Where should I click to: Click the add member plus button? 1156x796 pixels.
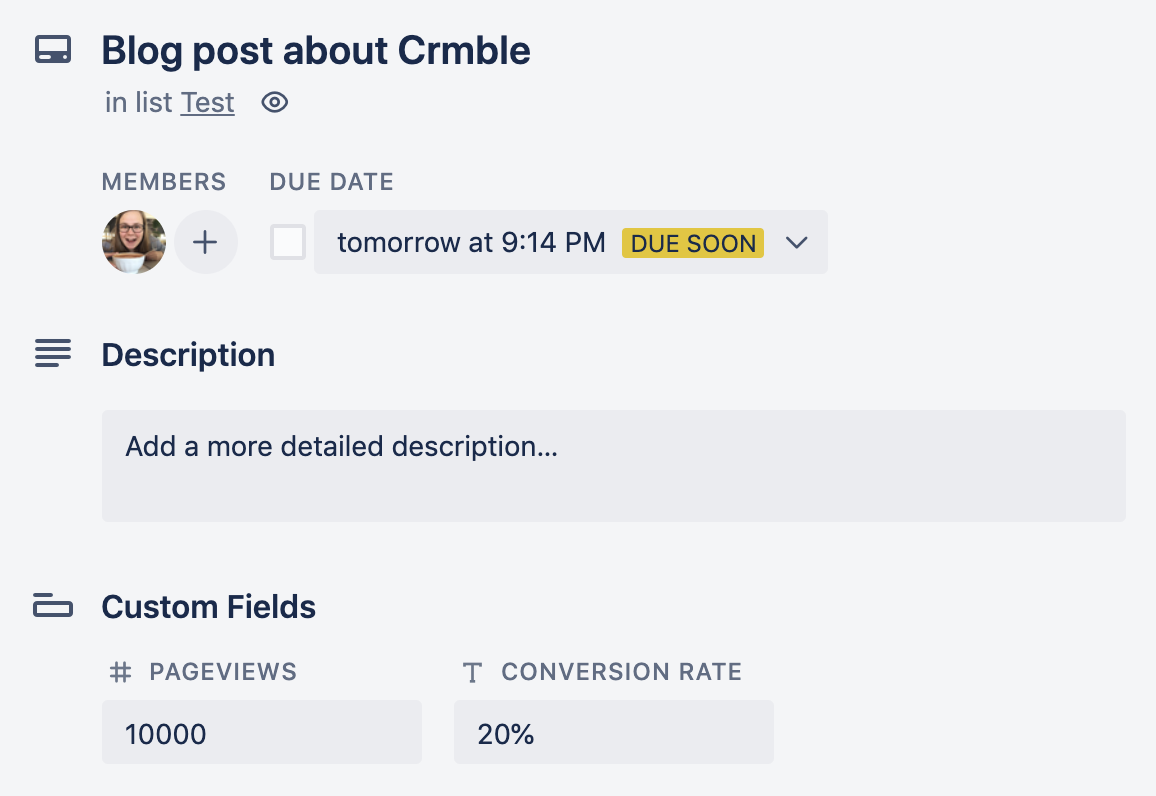206,242
